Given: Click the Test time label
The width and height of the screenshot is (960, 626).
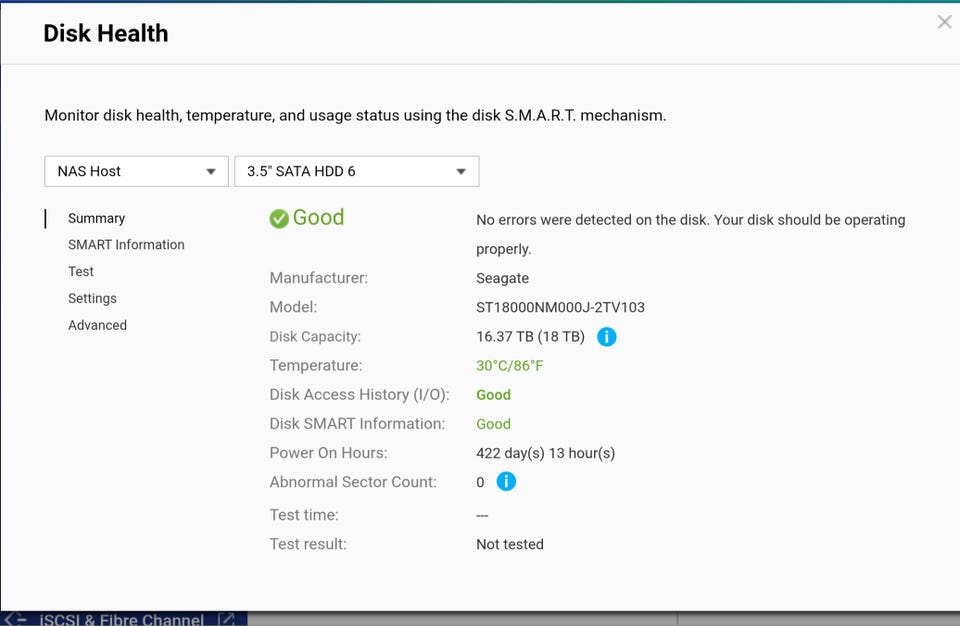Looking at the screenshot, I should 304,515.
